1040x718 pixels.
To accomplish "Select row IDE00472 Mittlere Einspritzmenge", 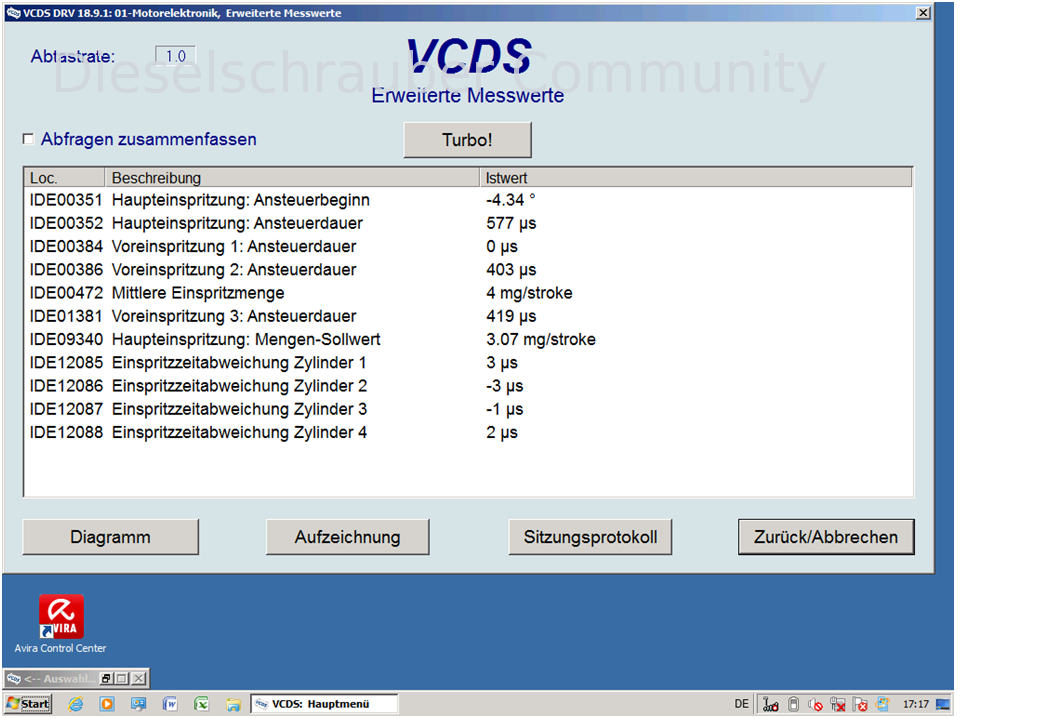I will click(468, 293).
